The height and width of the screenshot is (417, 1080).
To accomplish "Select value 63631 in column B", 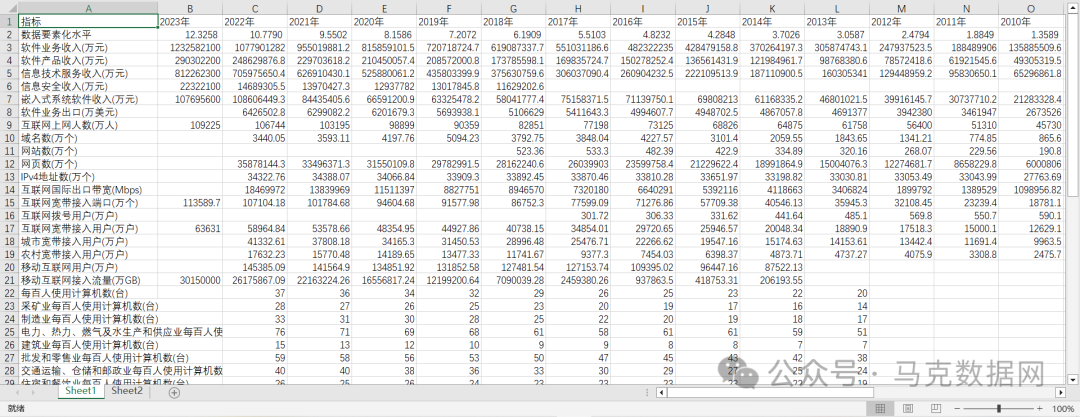I will (189, 228).
